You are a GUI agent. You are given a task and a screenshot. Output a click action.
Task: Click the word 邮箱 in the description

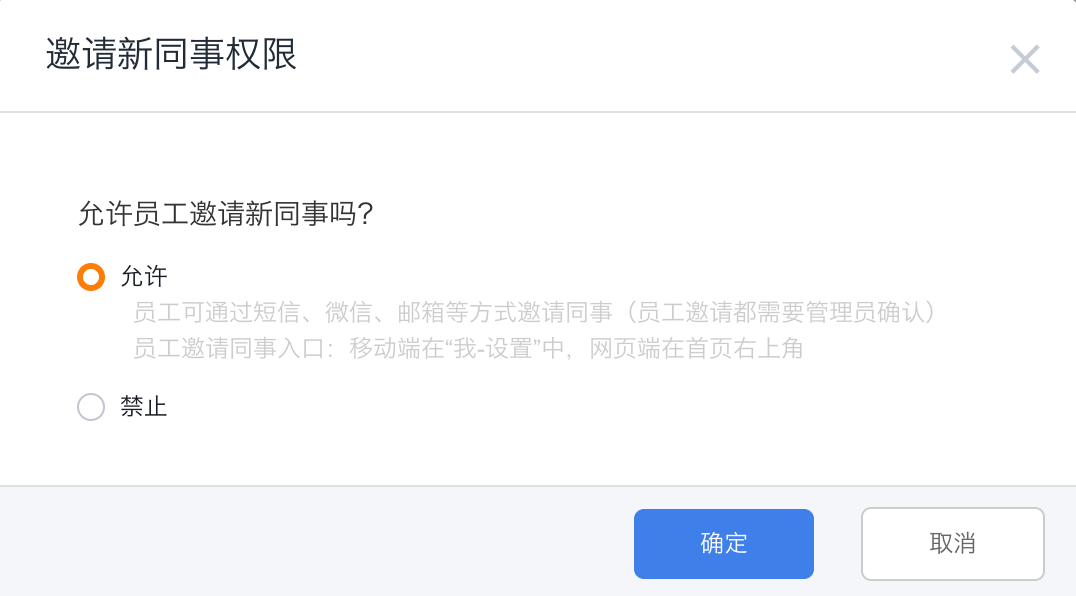tap(421, 313)
